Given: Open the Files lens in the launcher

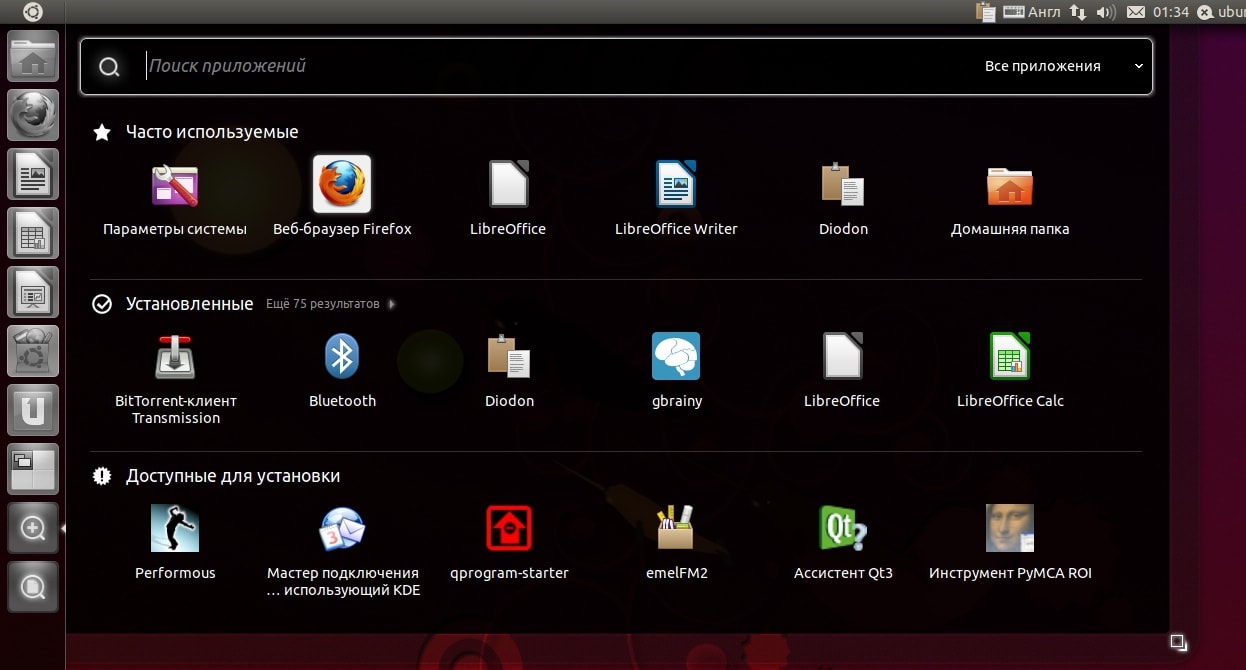Looking at the screenshot, I should pos(34,587).
